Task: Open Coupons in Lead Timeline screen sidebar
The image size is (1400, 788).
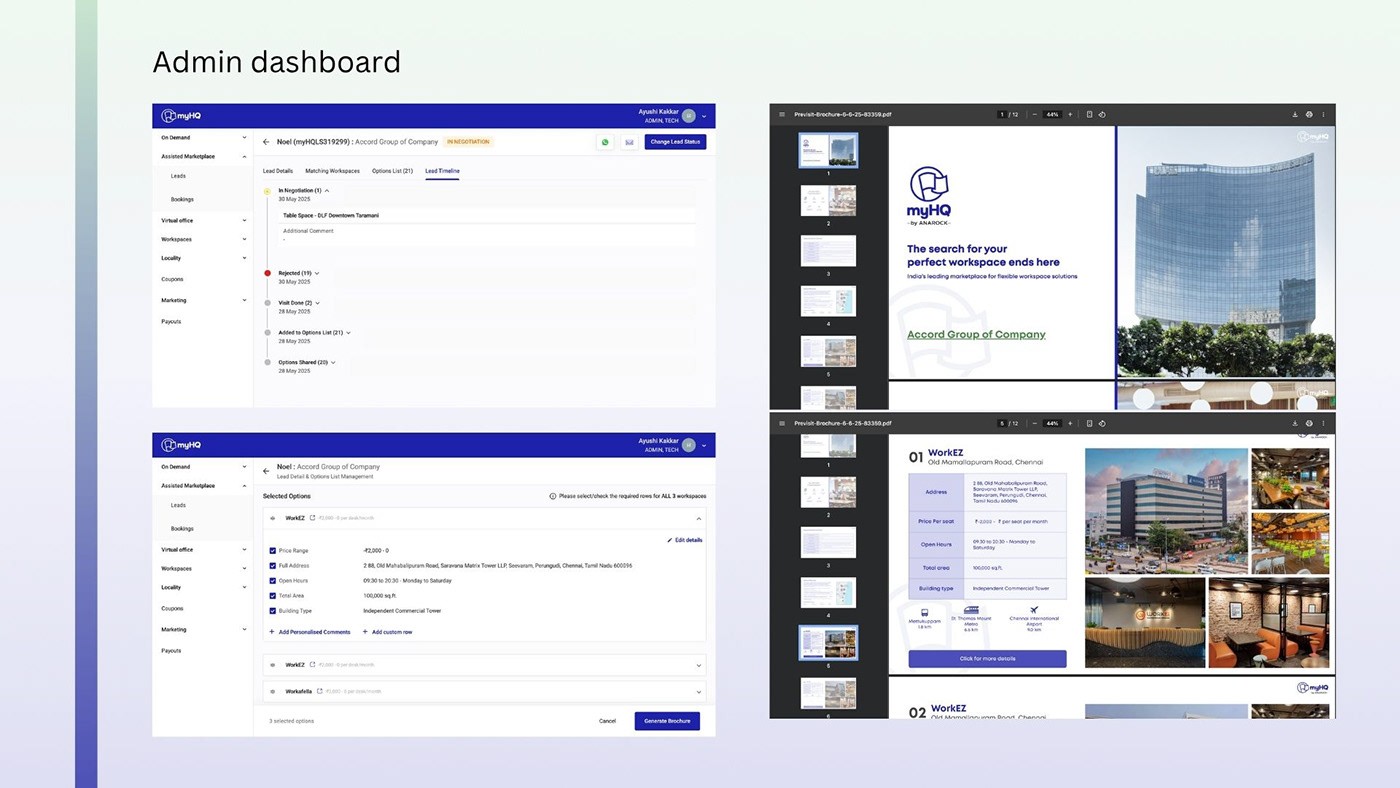Action: [x=172, y=279]
